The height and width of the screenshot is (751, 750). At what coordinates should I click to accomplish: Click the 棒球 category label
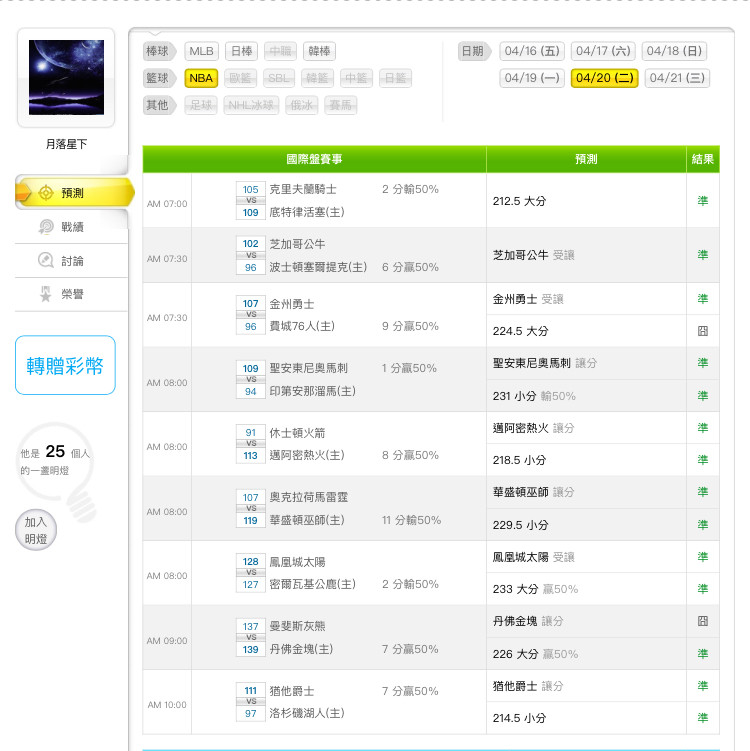tap(159, 51)
